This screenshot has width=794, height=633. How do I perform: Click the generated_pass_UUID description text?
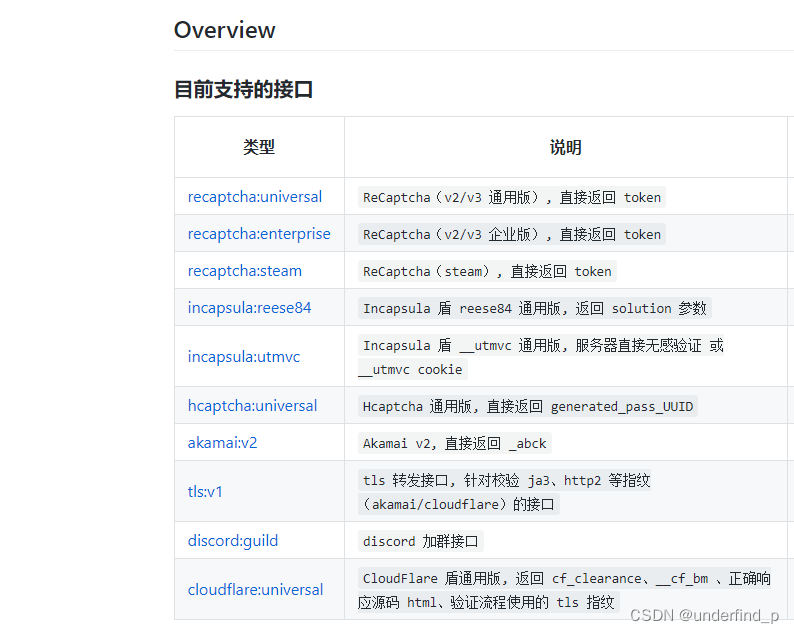pos(528,406)
